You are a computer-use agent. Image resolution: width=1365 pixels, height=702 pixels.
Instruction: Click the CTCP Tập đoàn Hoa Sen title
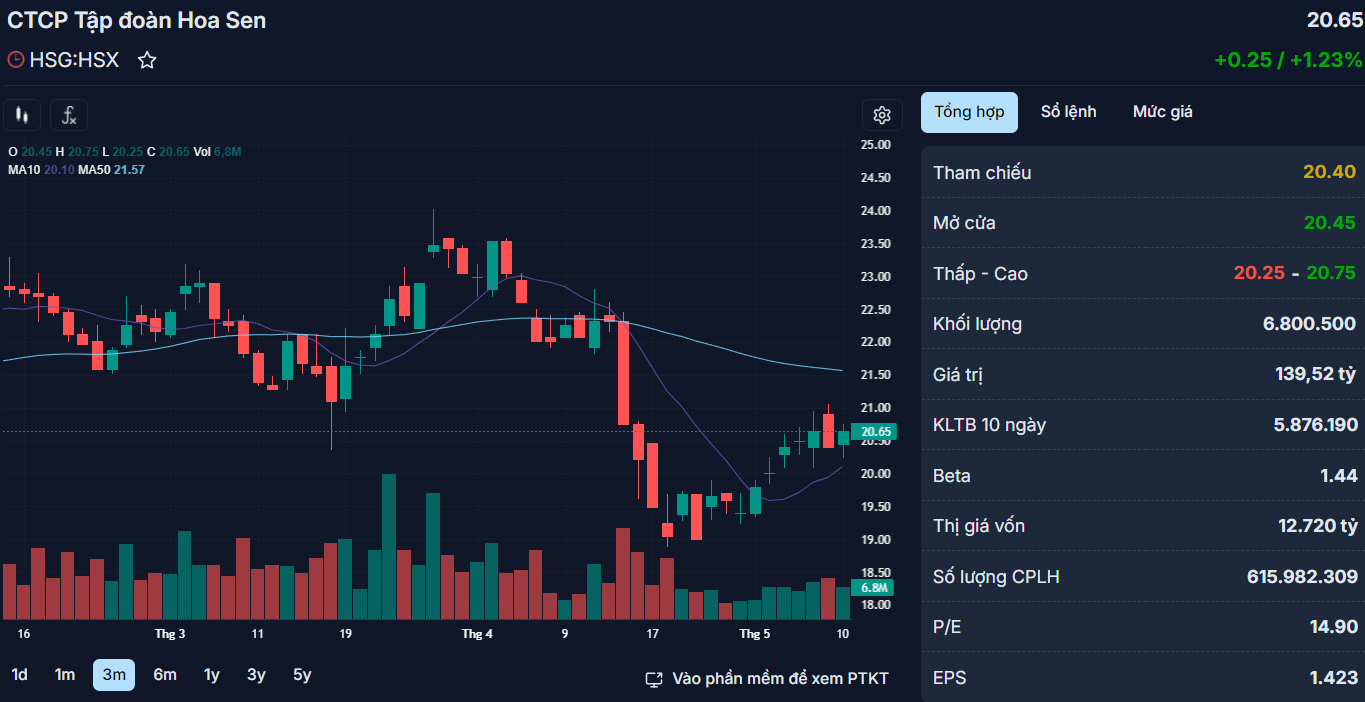coord(137,20)
